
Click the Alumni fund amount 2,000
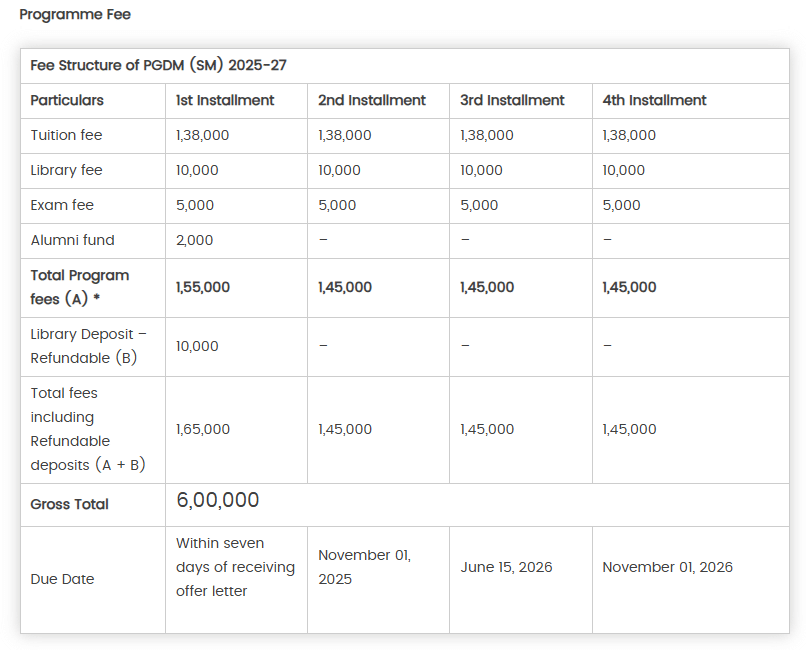[x=194, y=240]
